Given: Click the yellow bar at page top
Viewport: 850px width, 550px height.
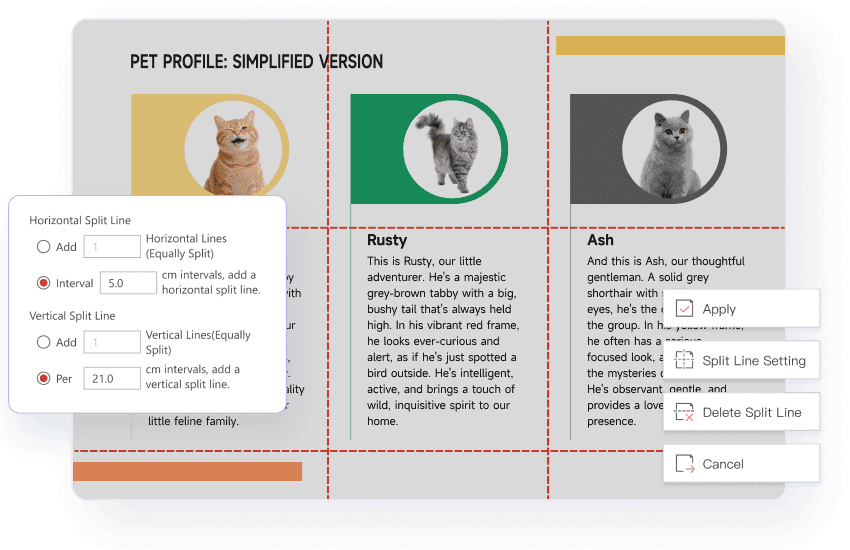Looking at the screenshot, I should coord(669,46).
